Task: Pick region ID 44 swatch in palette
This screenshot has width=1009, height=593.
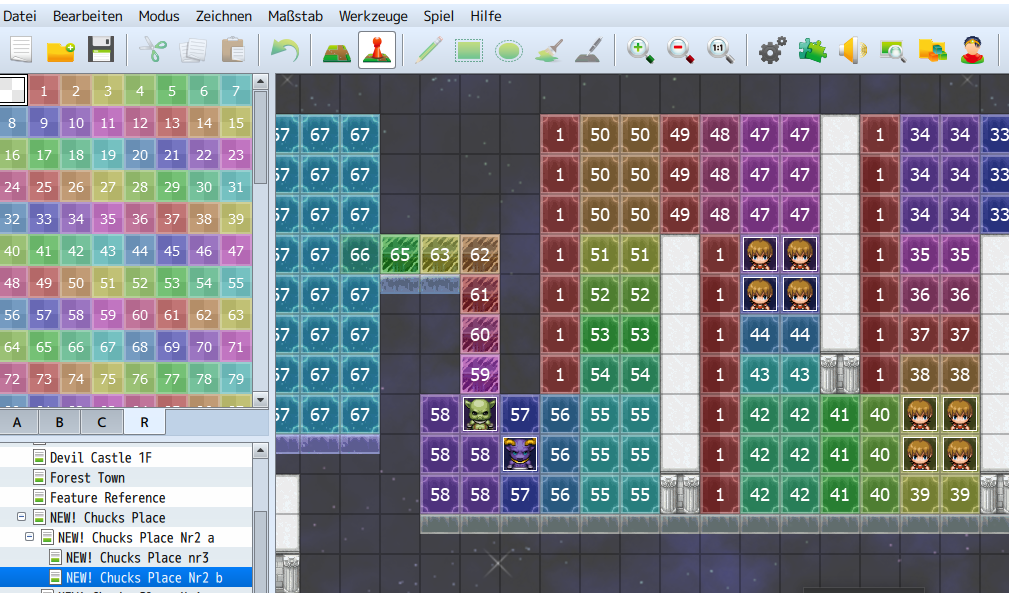Action: 140,251
